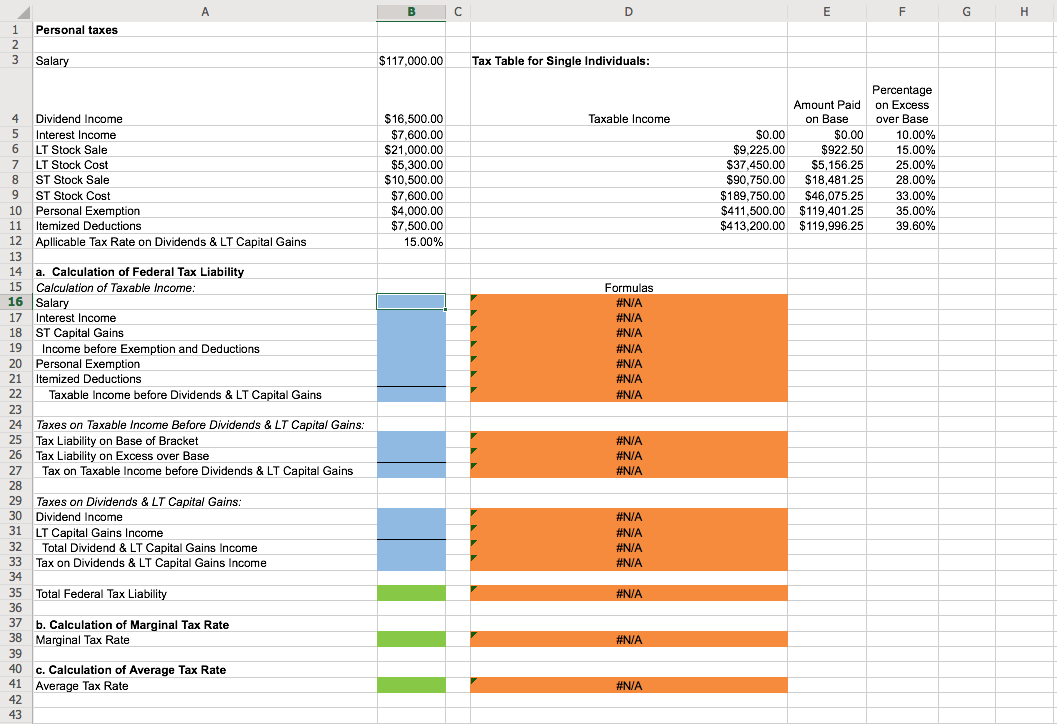
Task: Select the $7,500.00 Itemized Deductions value
Action: (x=411, y=226)
